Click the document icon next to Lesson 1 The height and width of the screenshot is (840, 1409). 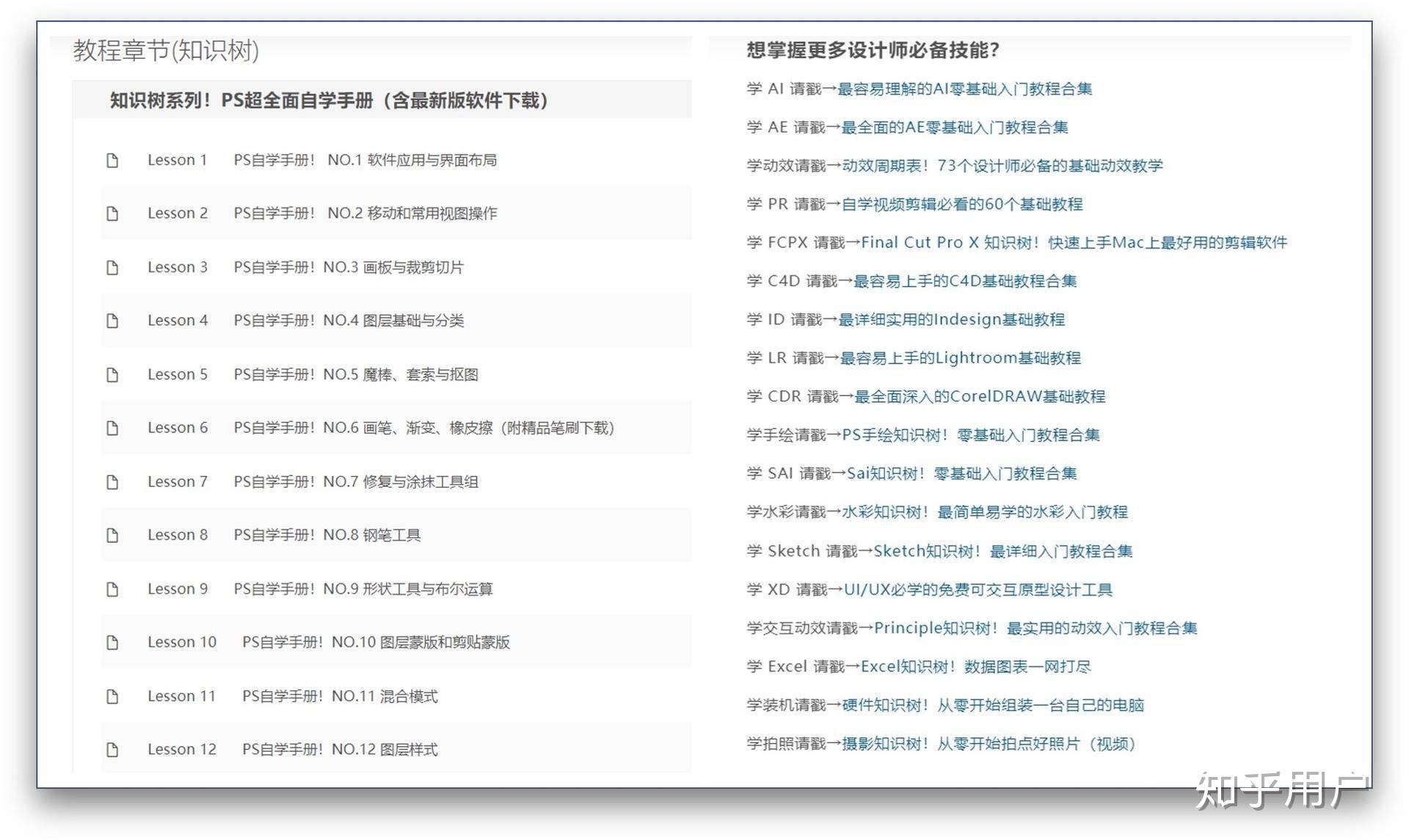pyautogui.click(x=112, y=160)
